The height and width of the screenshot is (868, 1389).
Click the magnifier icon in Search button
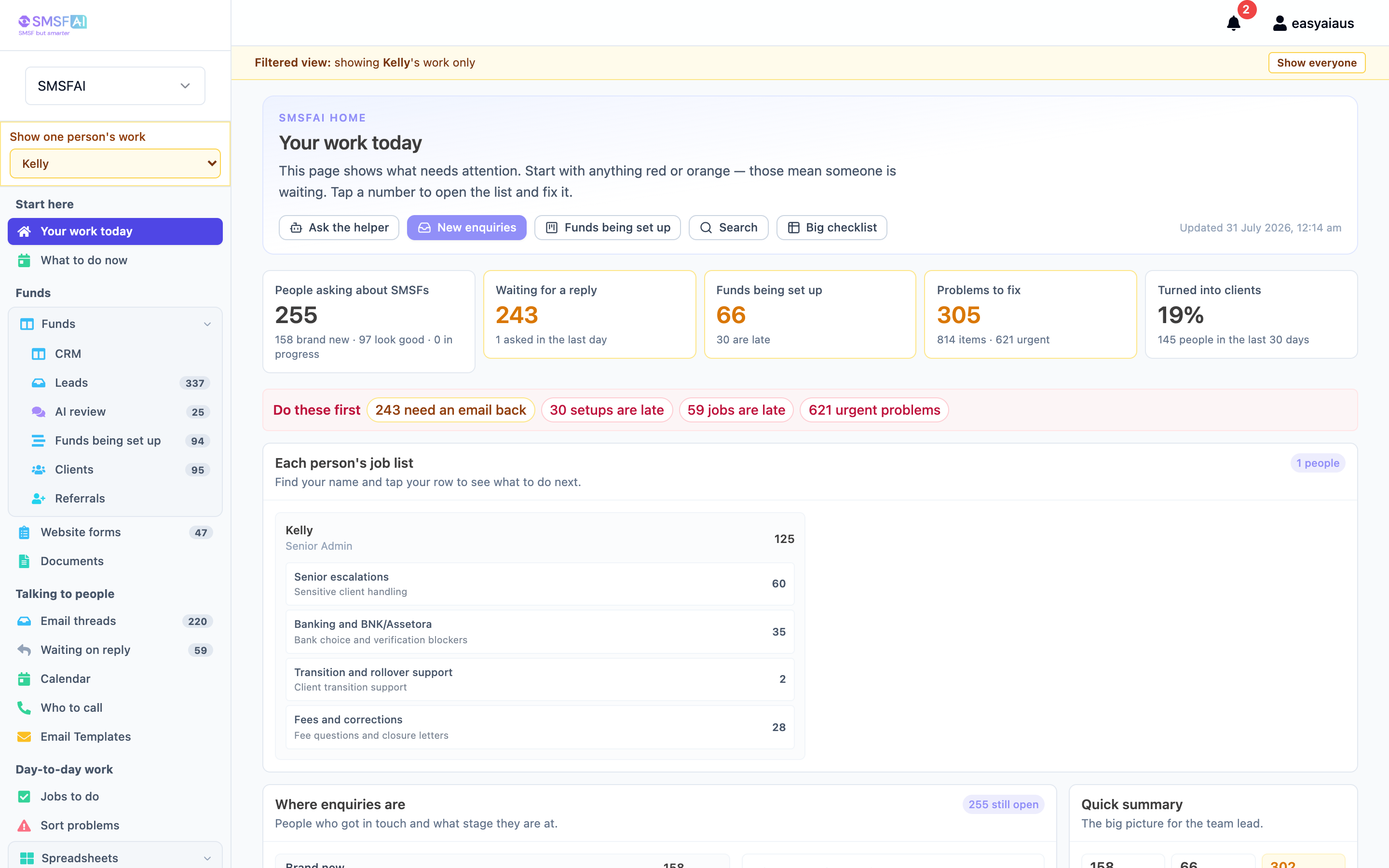[x=706, y=228]
